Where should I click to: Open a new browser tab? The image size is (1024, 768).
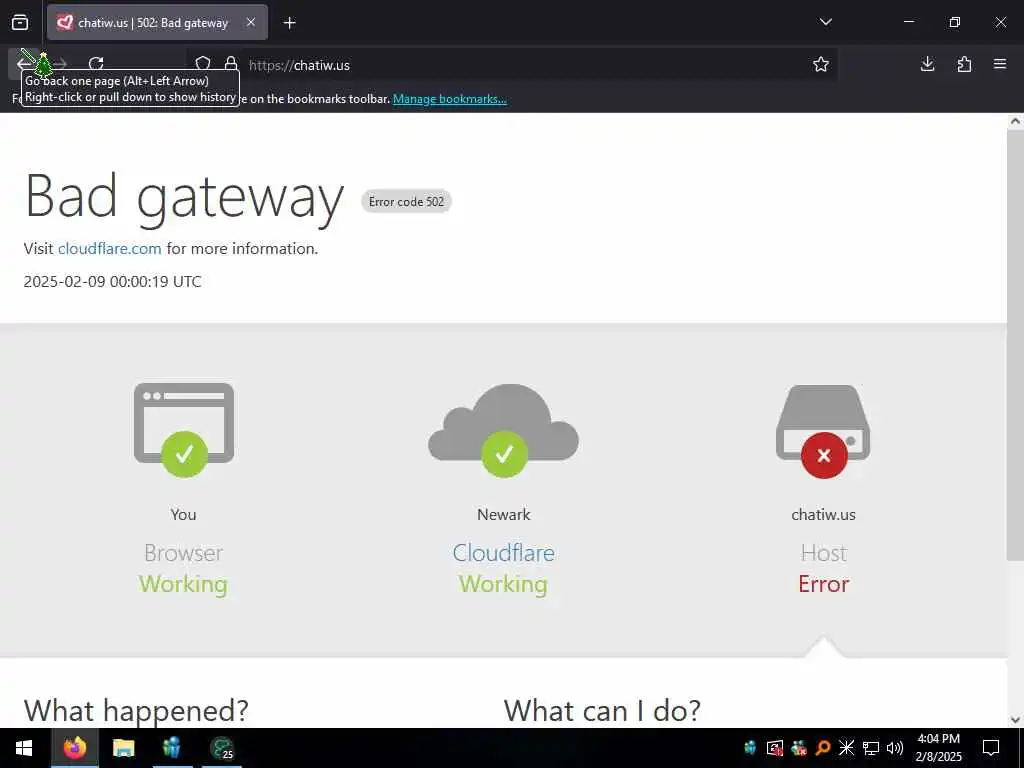click(x=290, y=23)
